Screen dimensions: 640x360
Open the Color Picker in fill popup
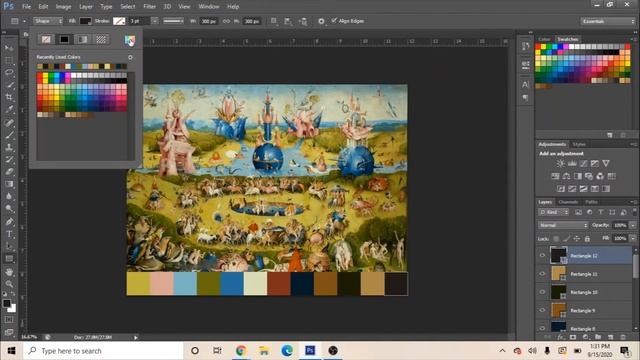click(x=130, y=40)
